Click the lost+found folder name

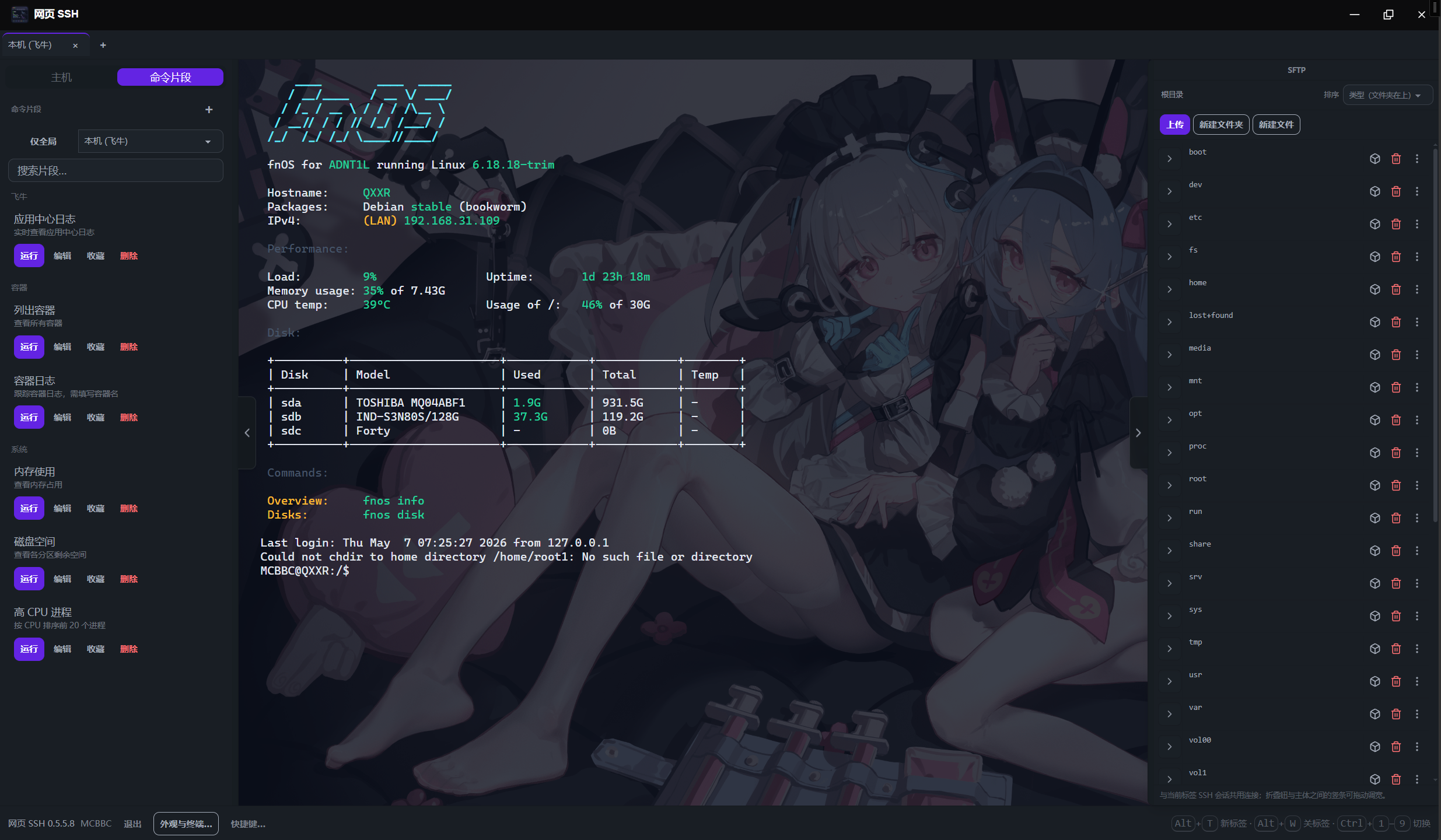point(1211,316)
